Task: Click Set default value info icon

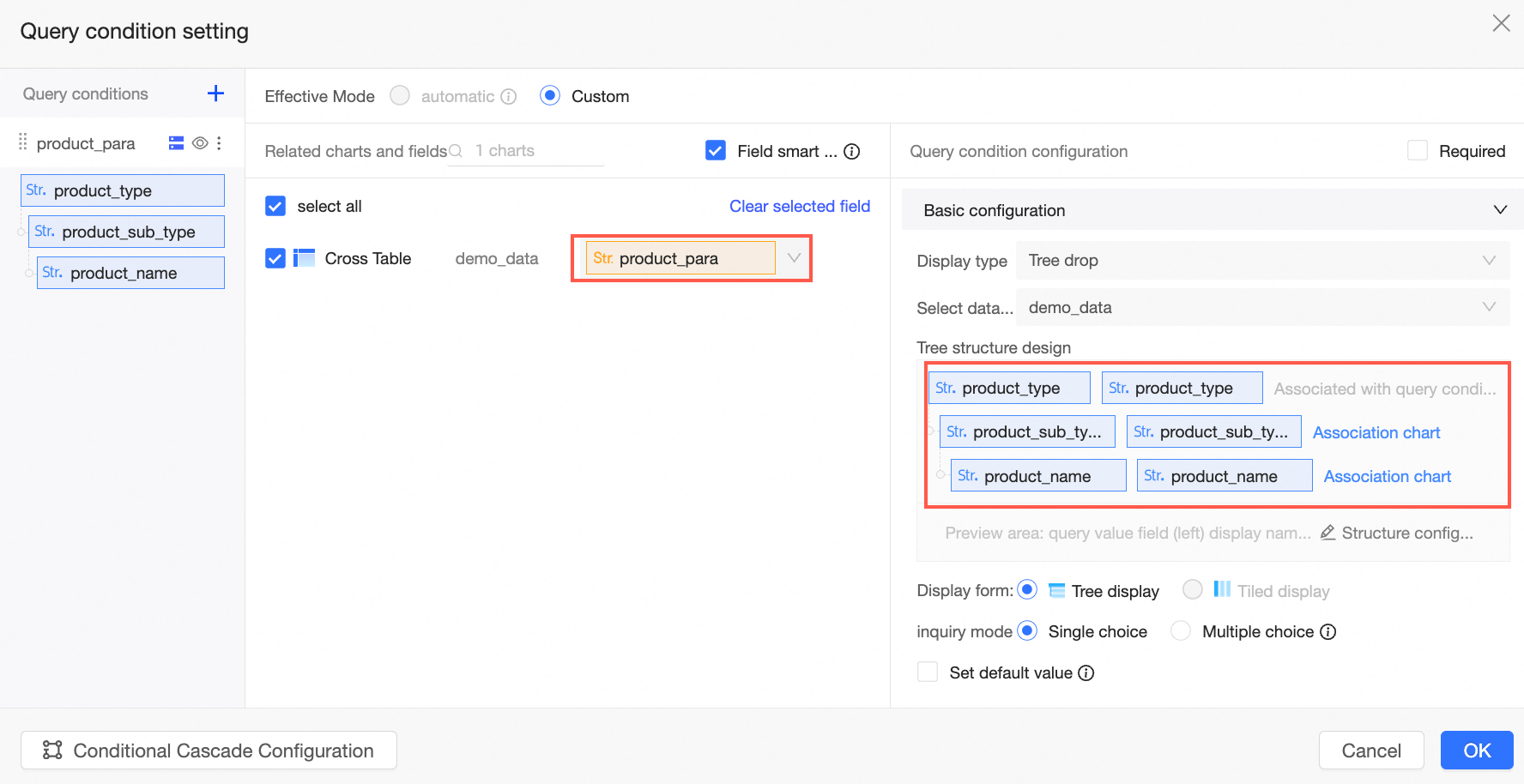Action: [1086, 673]
